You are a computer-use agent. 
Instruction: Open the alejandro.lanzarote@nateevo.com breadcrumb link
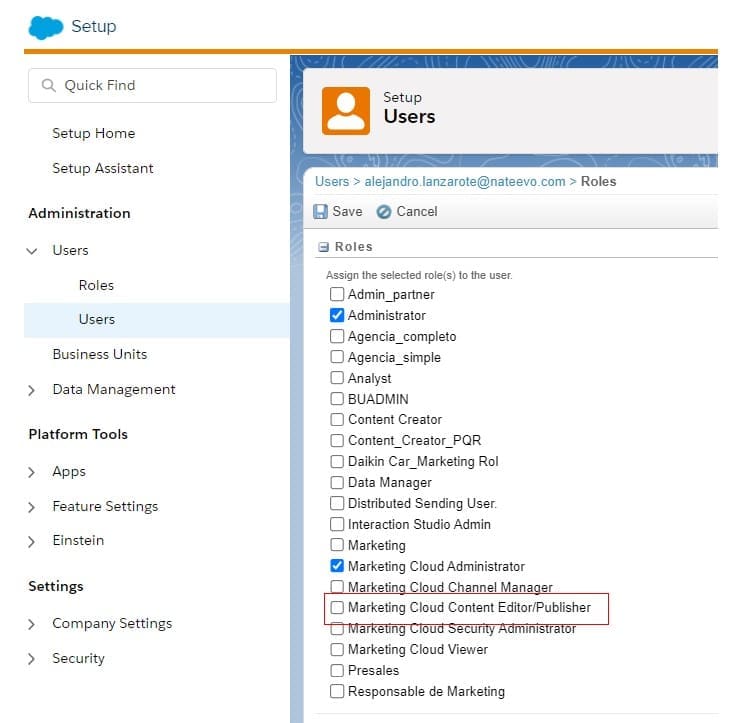click(465, 181)
